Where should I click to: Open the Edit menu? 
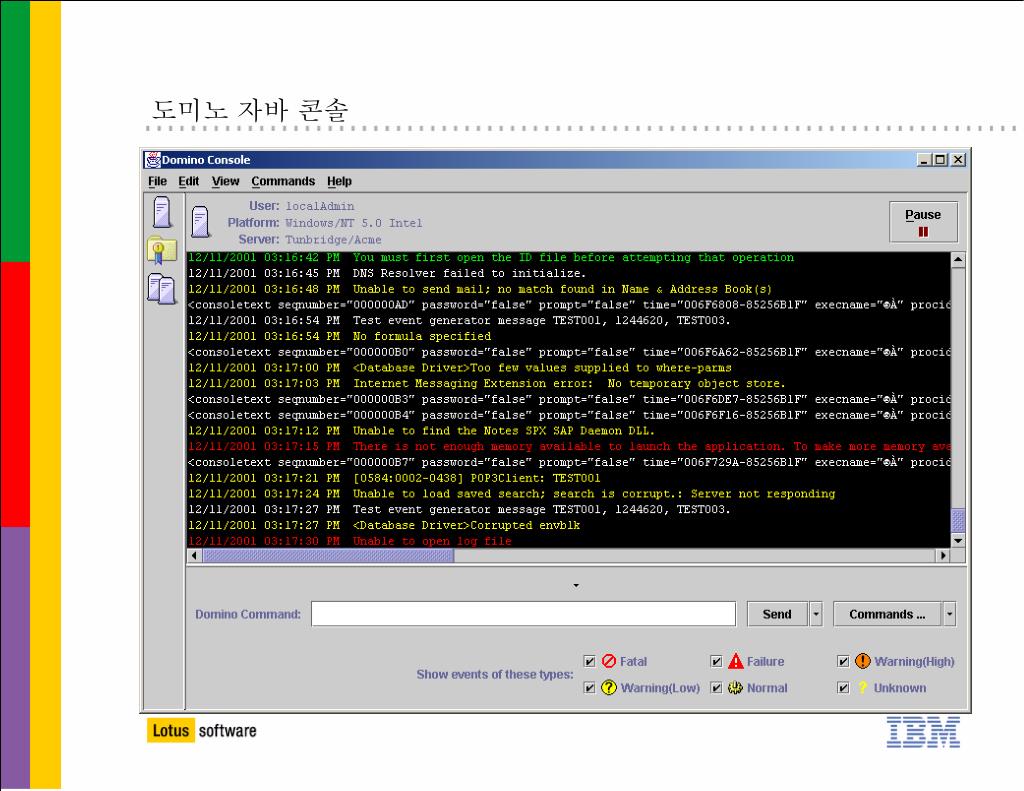pos(189,182)
